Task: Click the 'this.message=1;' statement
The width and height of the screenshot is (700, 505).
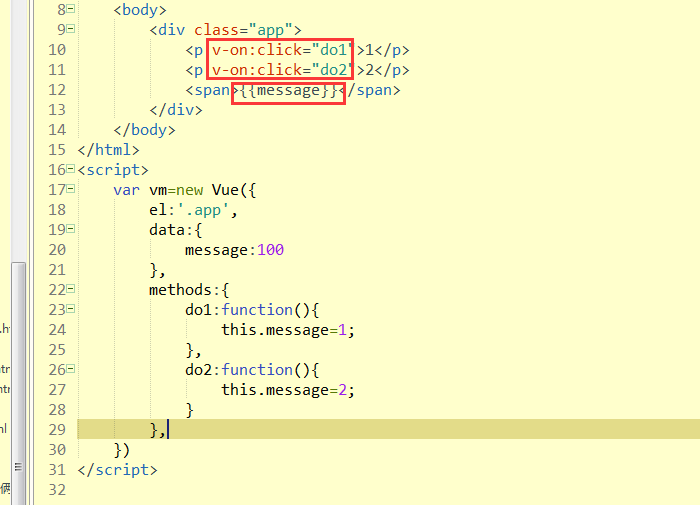Action: pyautogui.click(x=288, y=330)
